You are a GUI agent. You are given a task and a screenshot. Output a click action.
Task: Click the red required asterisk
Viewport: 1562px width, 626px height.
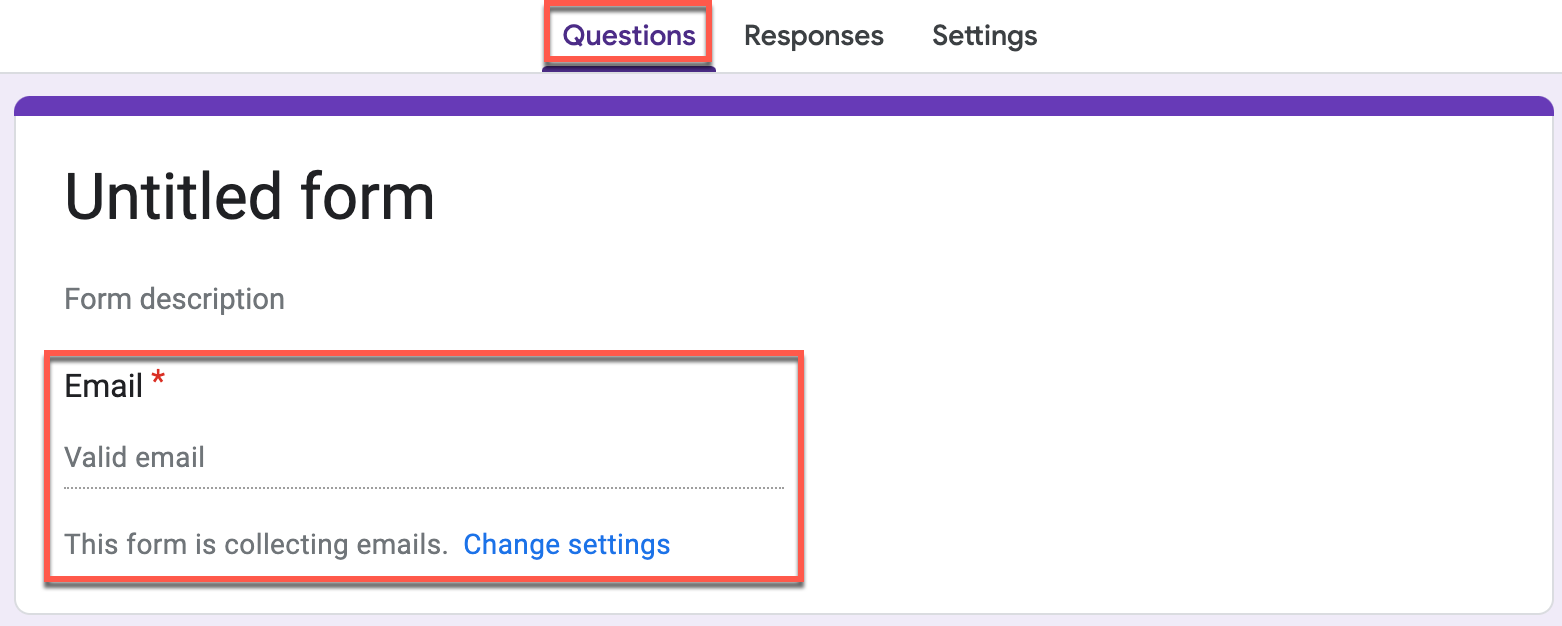[158, 382]
